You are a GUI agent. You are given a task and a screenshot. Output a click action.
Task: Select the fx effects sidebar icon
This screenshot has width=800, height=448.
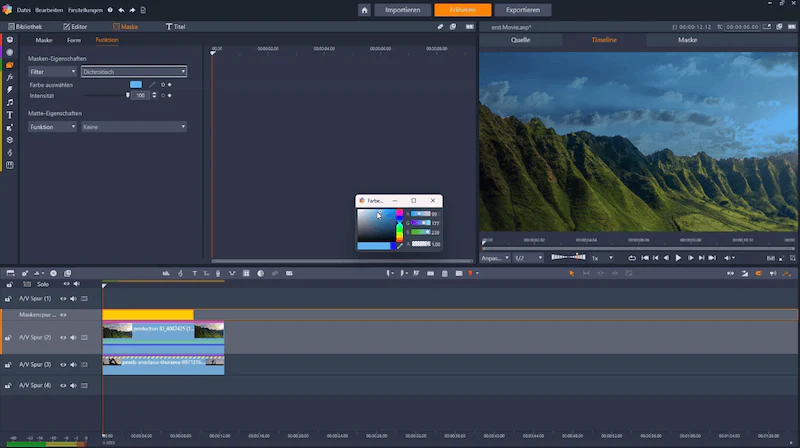pyautogui.click(x=10, y=78)
